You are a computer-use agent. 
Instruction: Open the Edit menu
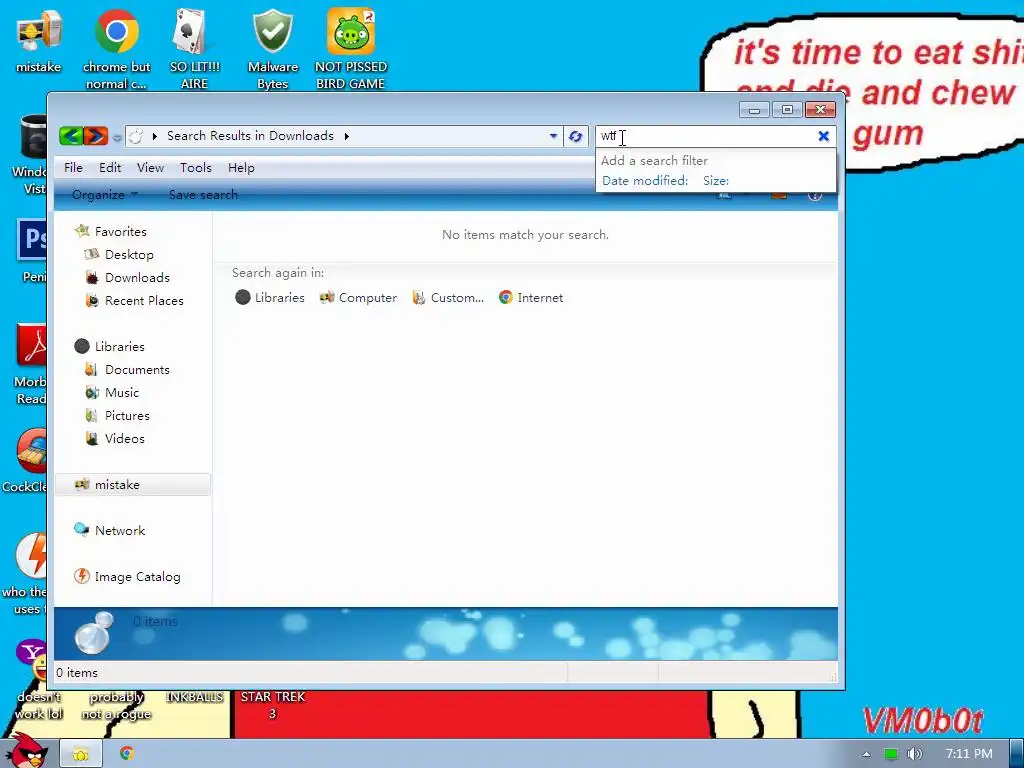(110, 168)
